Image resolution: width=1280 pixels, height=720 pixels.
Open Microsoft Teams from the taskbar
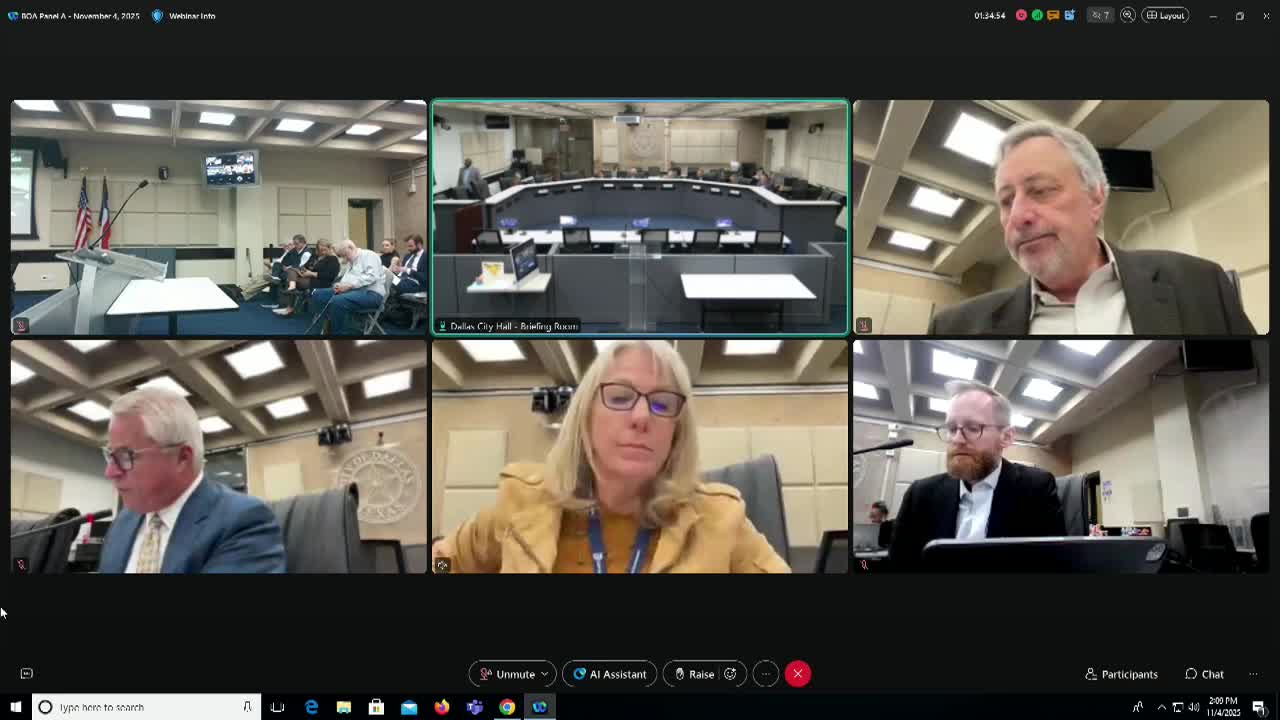click(474, 707)
